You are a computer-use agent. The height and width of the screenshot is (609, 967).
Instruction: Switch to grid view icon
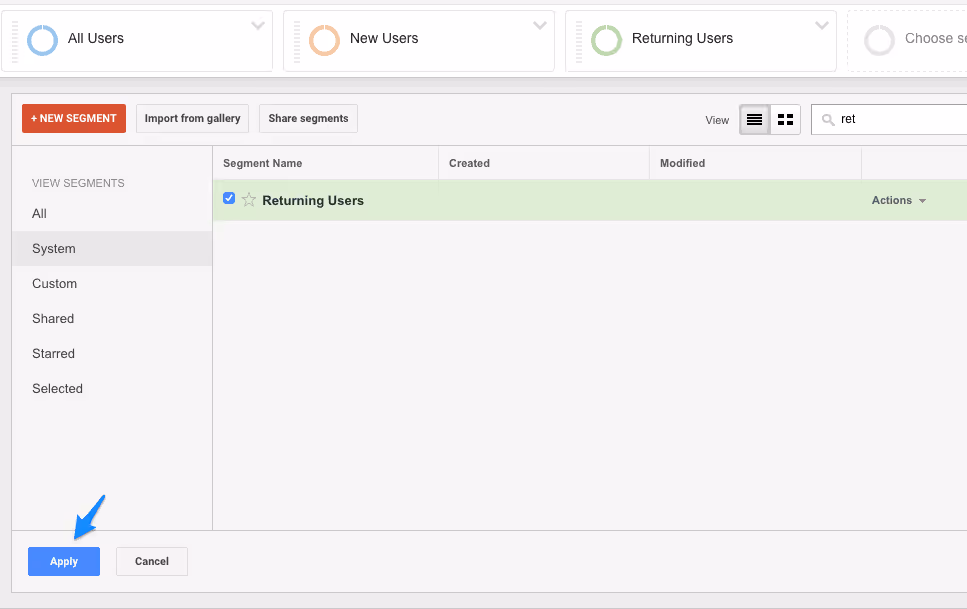tap(785, 119)
